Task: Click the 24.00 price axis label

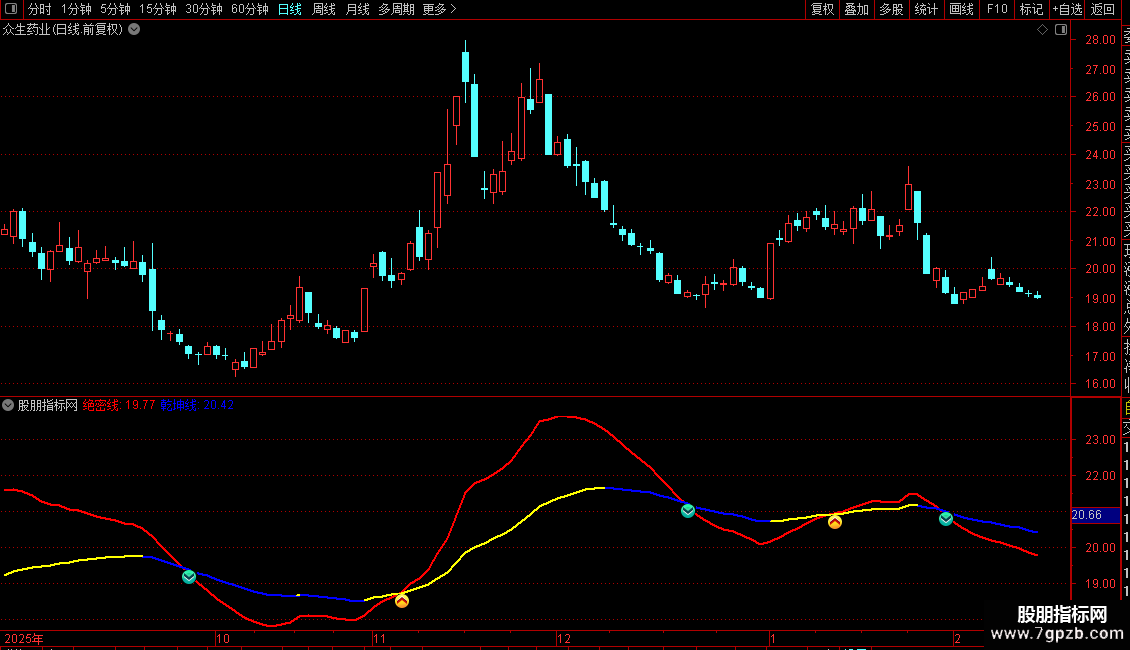Action: coord(1100,155)
